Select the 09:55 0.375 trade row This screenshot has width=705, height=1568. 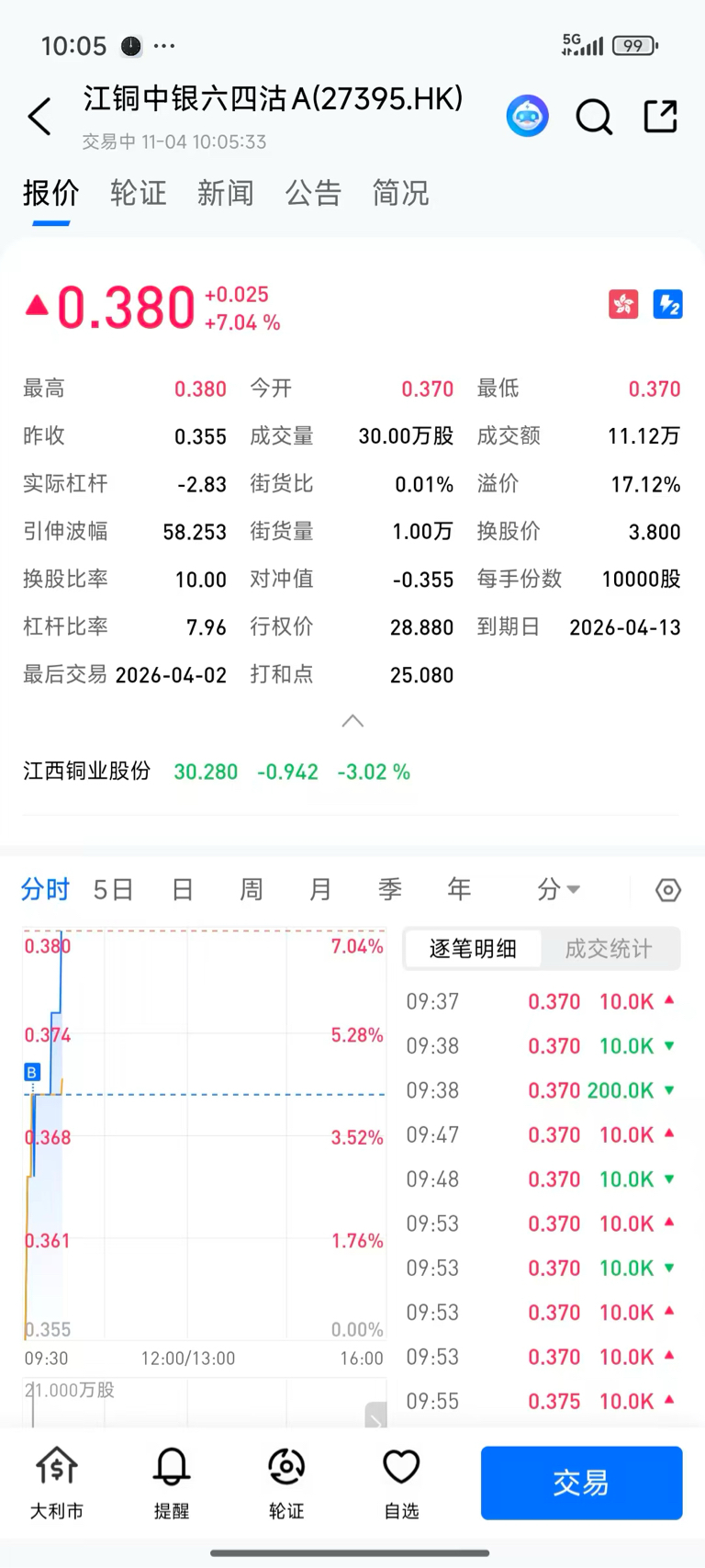tap(542, 1402)
